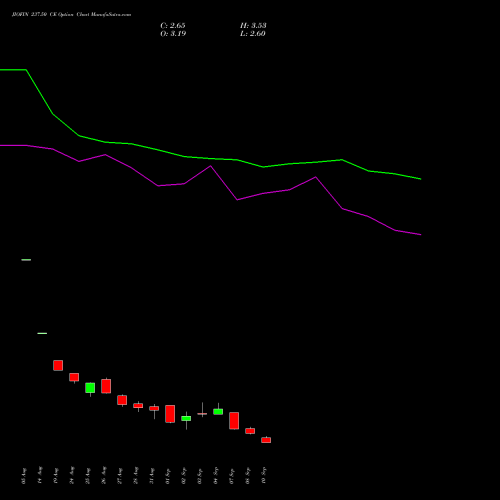Click the pale dash marker above 14 Aug
Image resolution: width=500 pixels, height=500 pixels.
pyautogui.click(x=42, y=333)
